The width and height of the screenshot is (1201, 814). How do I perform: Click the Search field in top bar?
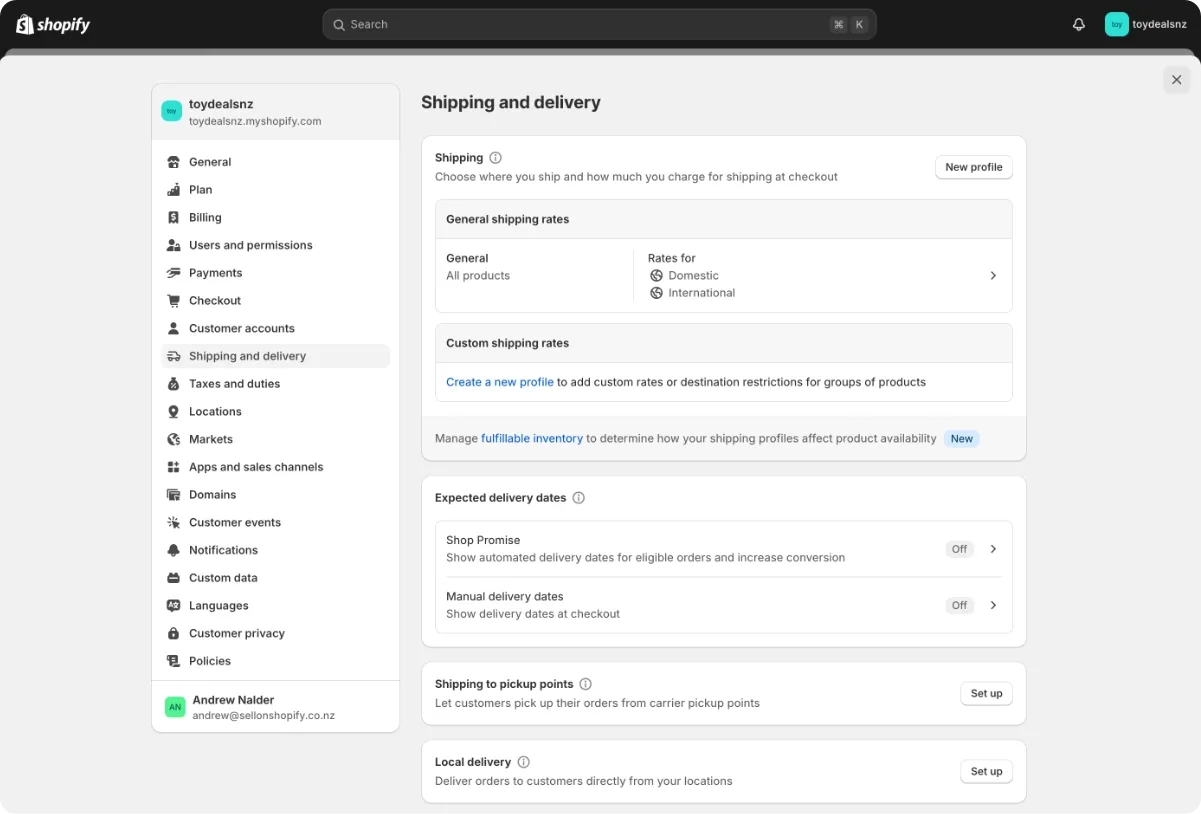click(599, 24)
